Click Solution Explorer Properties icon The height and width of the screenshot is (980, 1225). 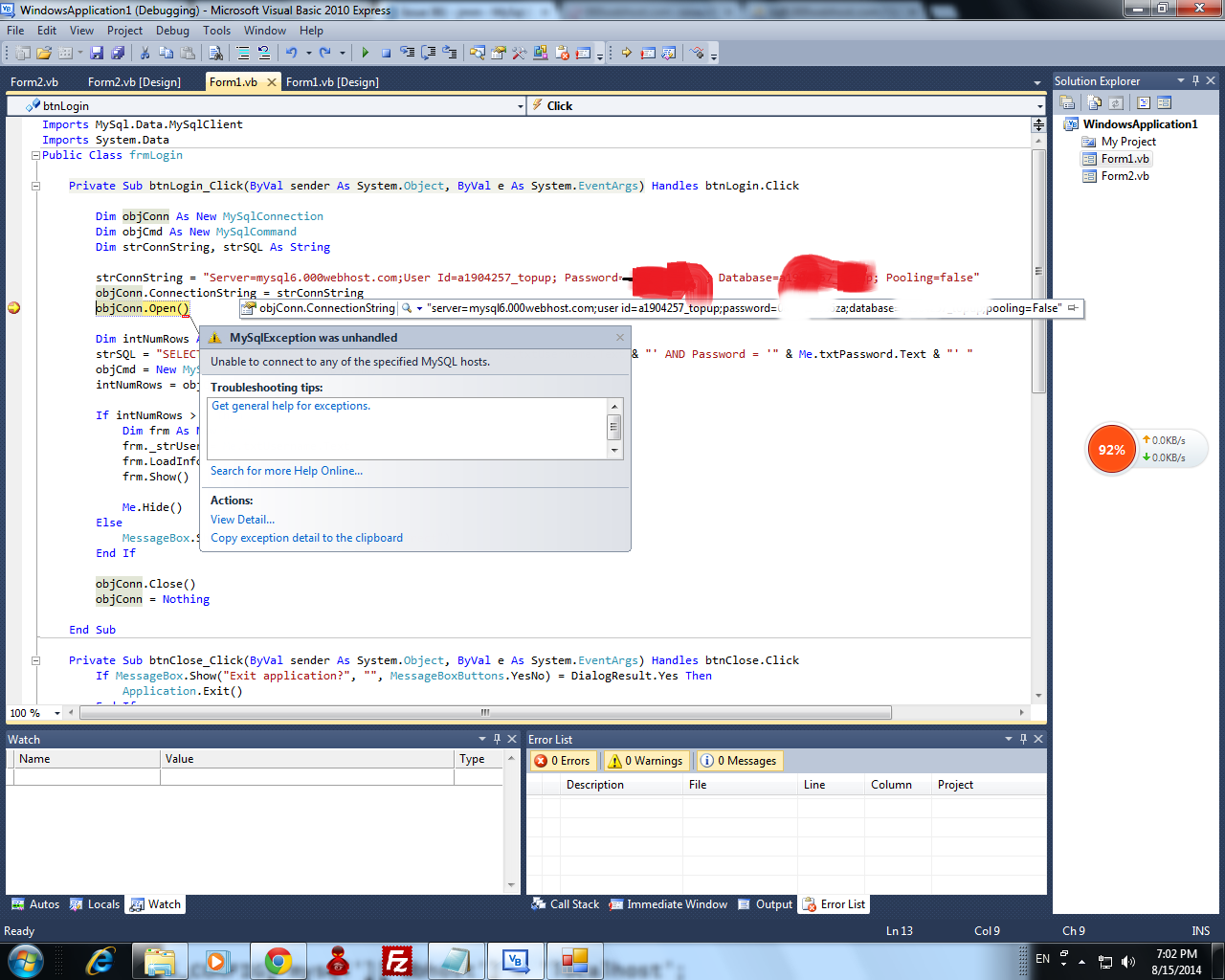pyautogui.click(x=1067, y=102)
